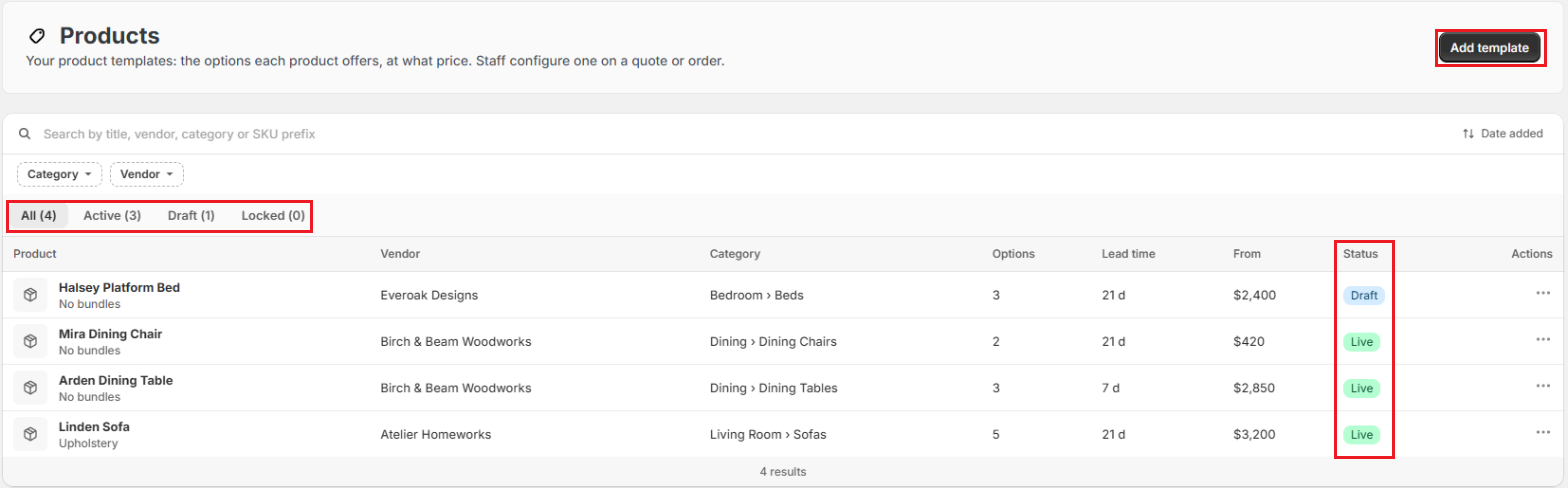Click the $2,400 price cell

tap(1255, 295)
